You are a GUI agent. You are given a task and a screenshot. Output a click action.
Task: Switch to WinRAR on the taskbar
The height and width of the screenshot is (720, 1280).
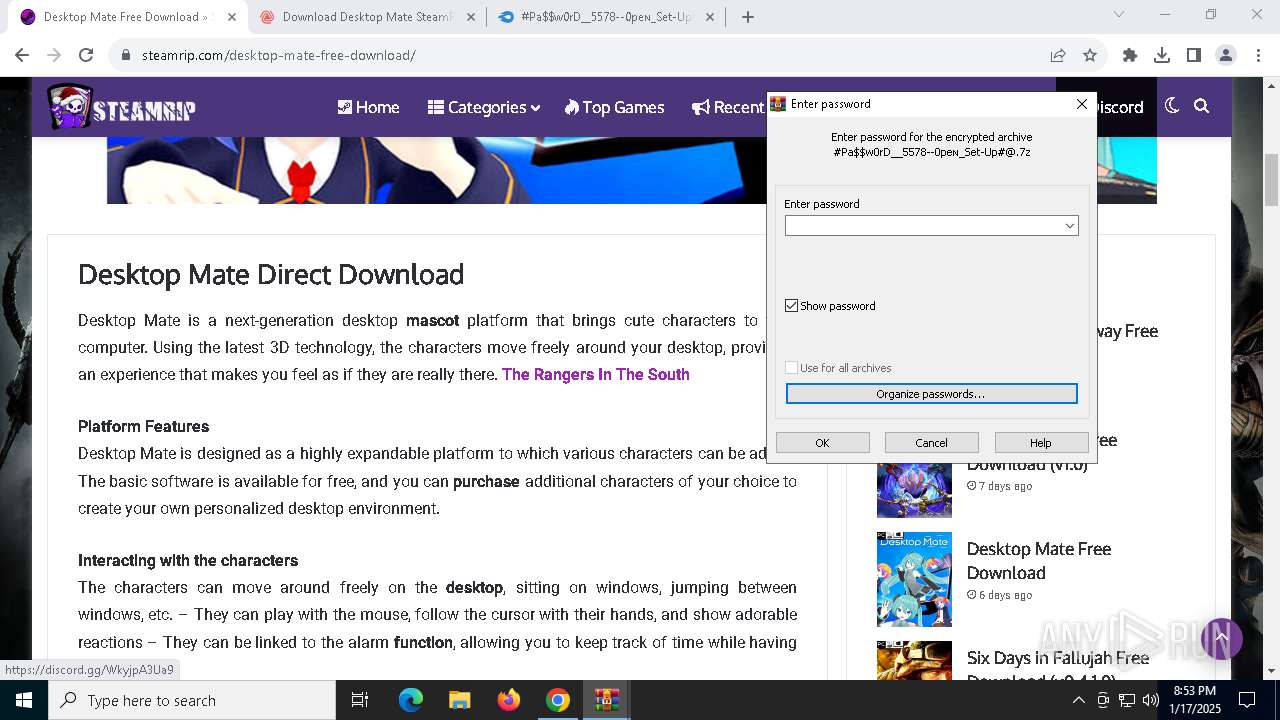pos(607,700)
